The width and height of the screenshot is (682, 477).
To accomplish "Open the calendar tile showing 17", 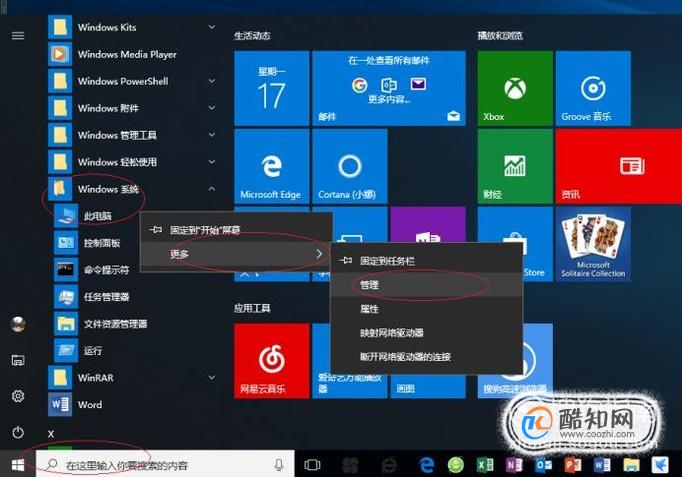I will tap(272, 88).
